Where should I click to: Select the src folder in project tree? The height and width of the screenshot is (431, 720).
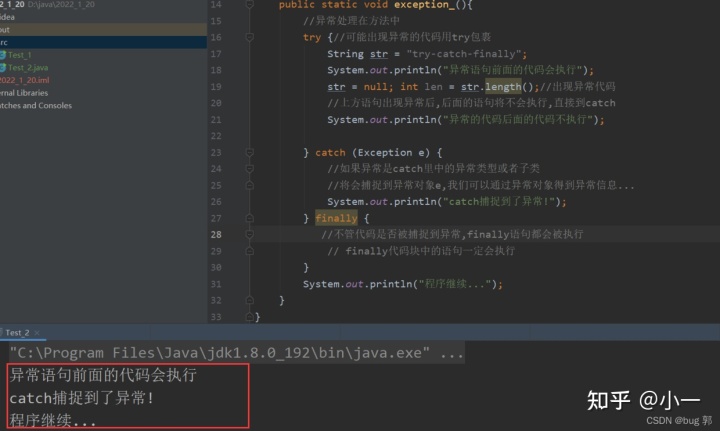point(103,43)
